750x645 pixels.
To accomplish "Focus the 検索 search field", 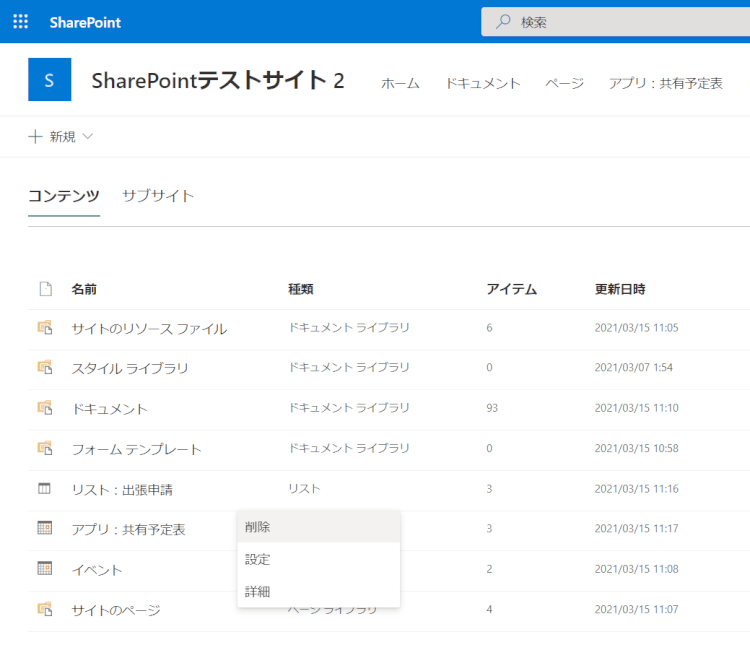I will click(x=615, y=22).
